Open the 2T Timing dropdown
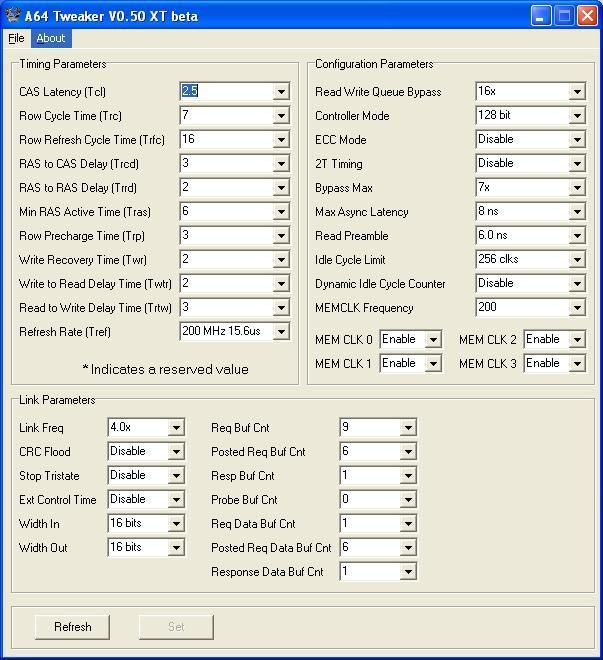This screenshot has width=603, height=660. pos(577,164)
